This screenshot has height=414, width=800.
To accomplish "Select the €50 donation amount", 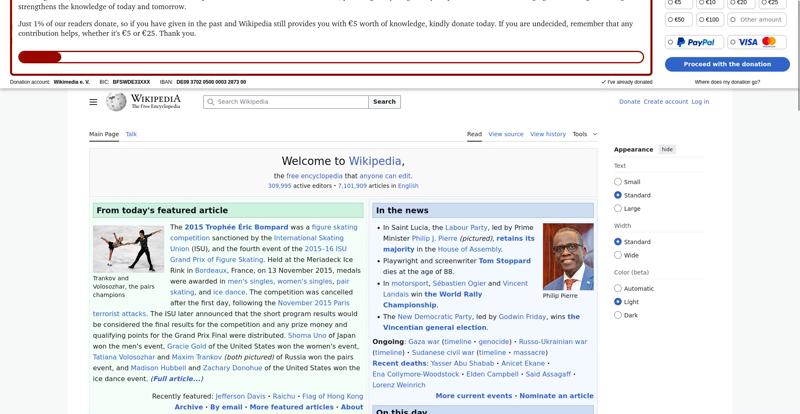I will pyautogui.click(x=679, y=19).
